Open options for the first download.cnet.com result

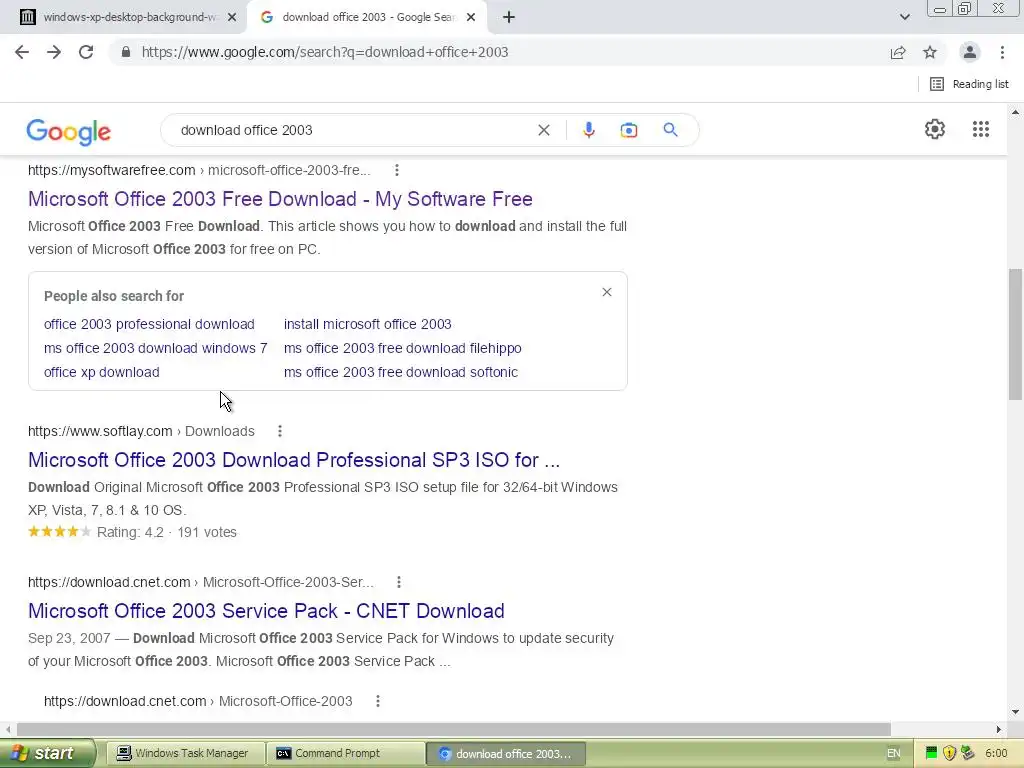tap(398, 582)
